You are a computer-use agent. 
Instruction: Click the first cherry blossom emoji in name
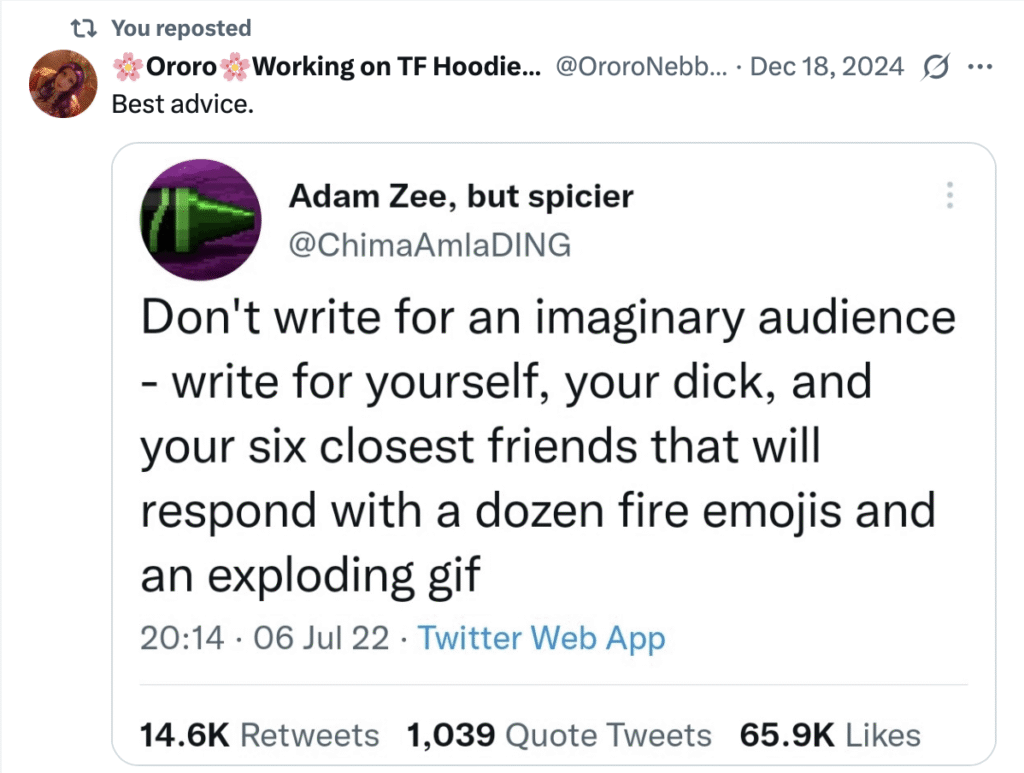tap(128, 67)
